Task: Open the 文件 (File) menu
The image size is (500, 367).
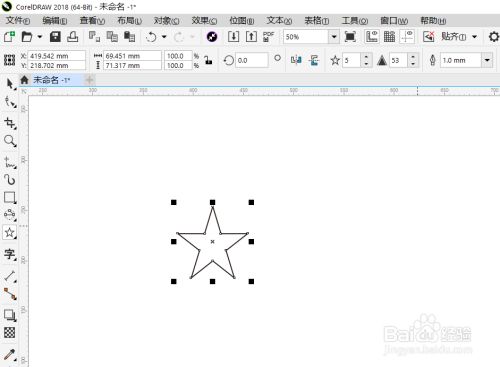Action: click(x=18, y=21)
